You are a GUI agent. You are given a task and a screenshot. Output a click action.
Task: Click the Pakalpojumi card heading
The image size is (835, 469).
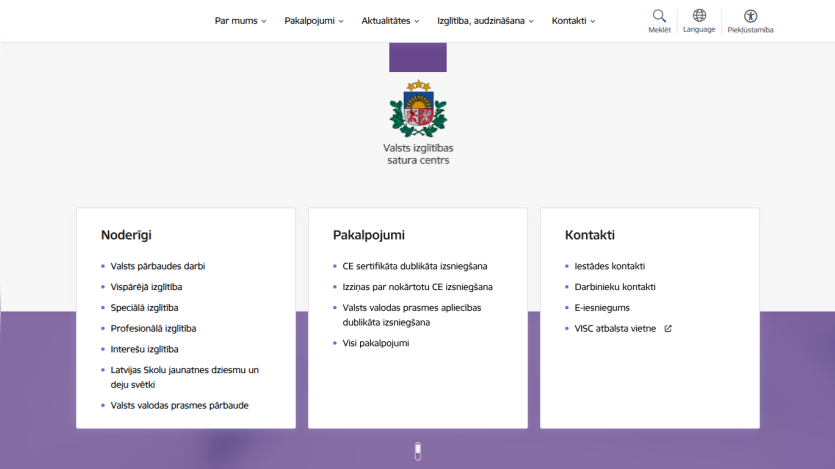pyautogui.click(x=369, y=235)
